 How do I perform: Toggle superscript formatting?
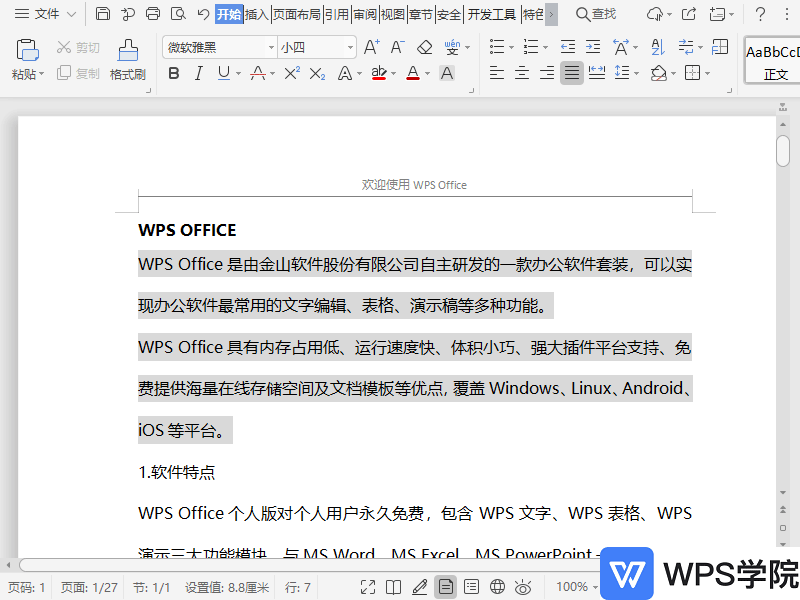[x=292, y=74]
